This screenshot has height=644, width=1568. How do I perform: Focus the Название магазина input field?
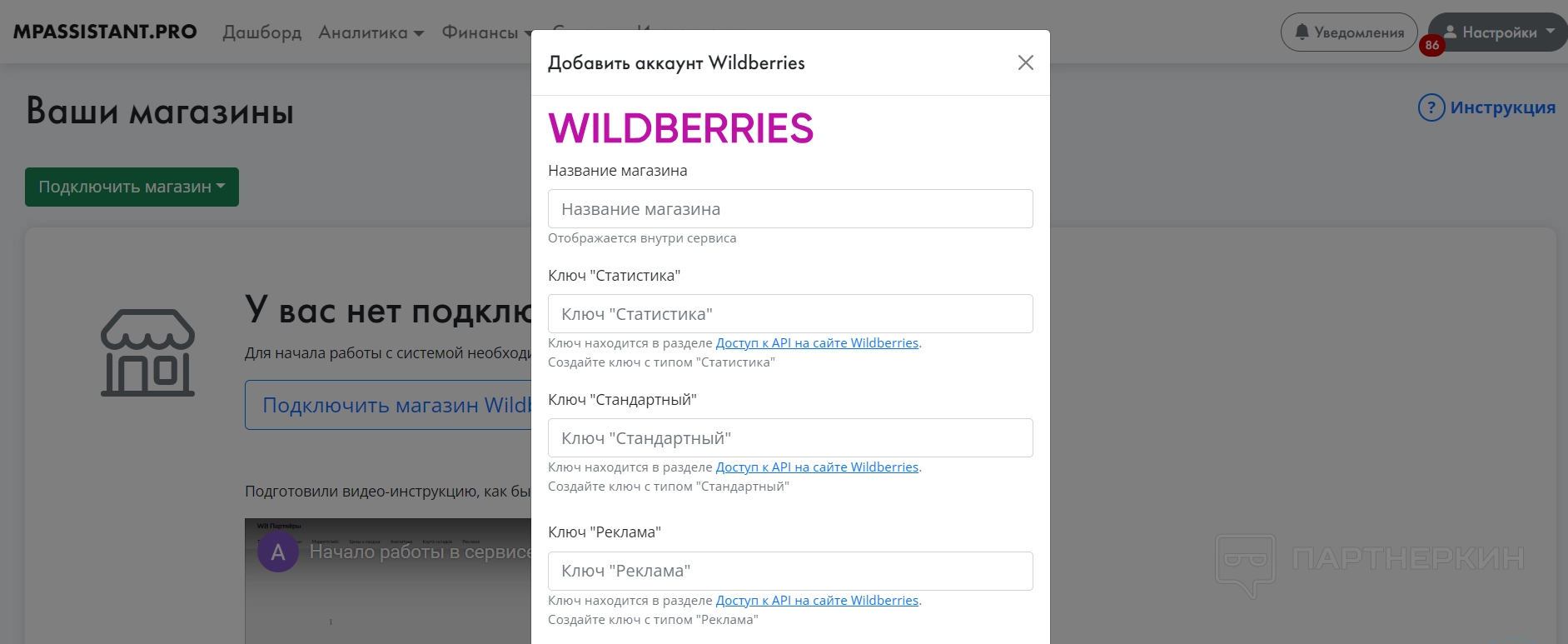pos(789,209)
